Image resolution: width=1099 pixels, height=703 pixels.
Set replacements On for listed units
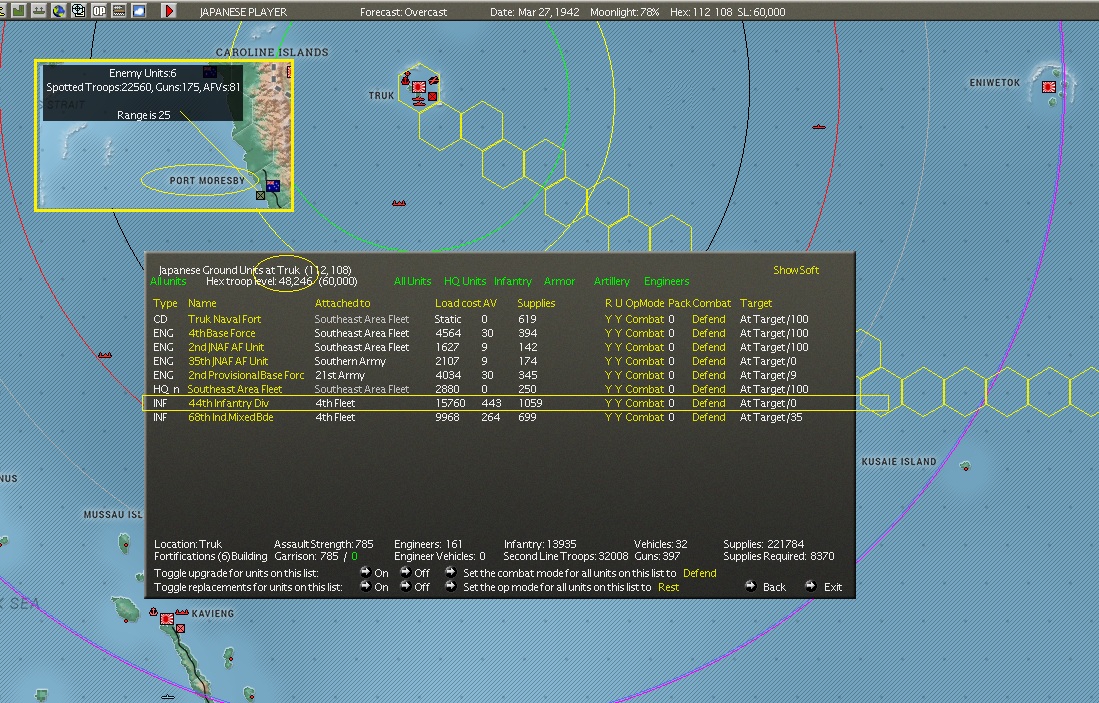pos(374,587)
